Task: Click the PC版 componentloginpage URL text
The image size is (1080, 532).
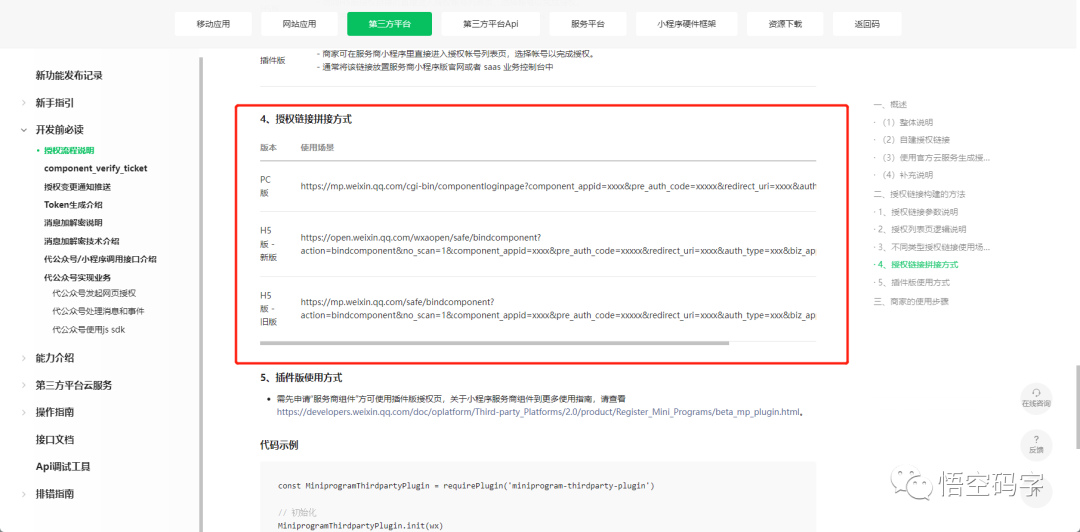Action: 558,186
